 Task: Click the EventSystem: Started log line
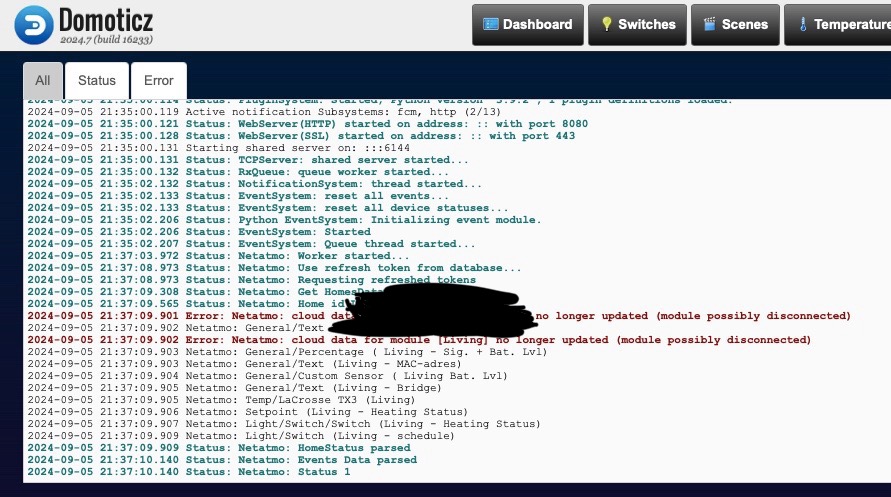tap(199, 232)
